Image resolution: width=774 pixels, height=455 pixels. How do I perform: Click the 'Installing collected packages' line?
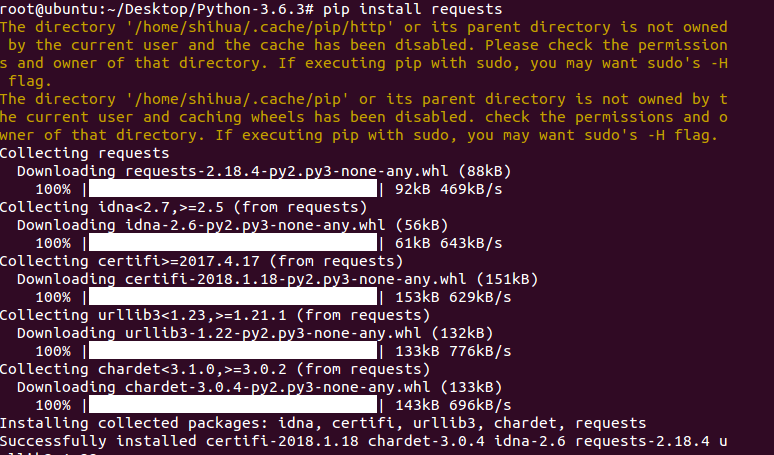click(x=323, y=423)
